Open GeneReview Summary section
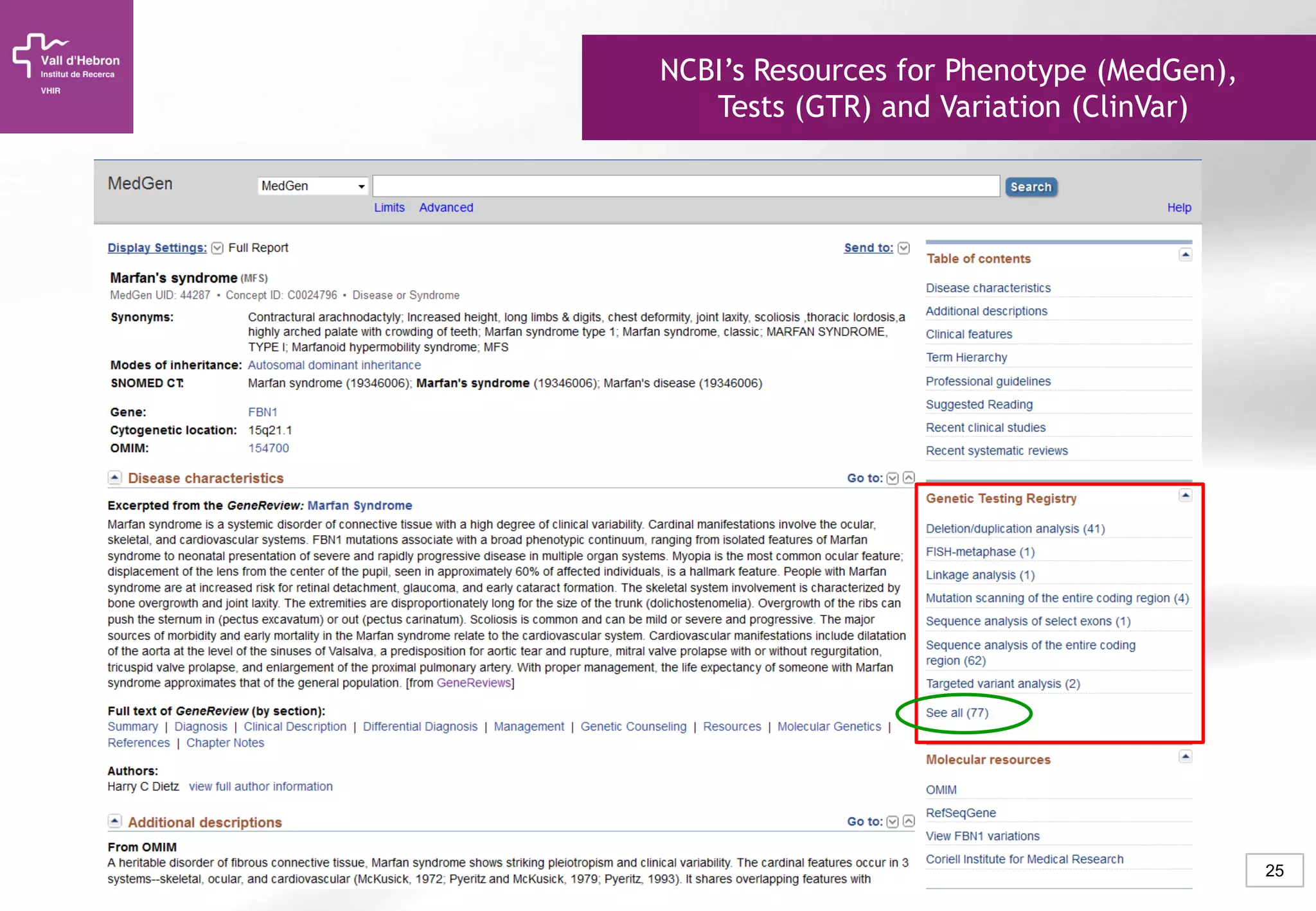Screen dimensions: 1316x911 click(x=132, y=727)
